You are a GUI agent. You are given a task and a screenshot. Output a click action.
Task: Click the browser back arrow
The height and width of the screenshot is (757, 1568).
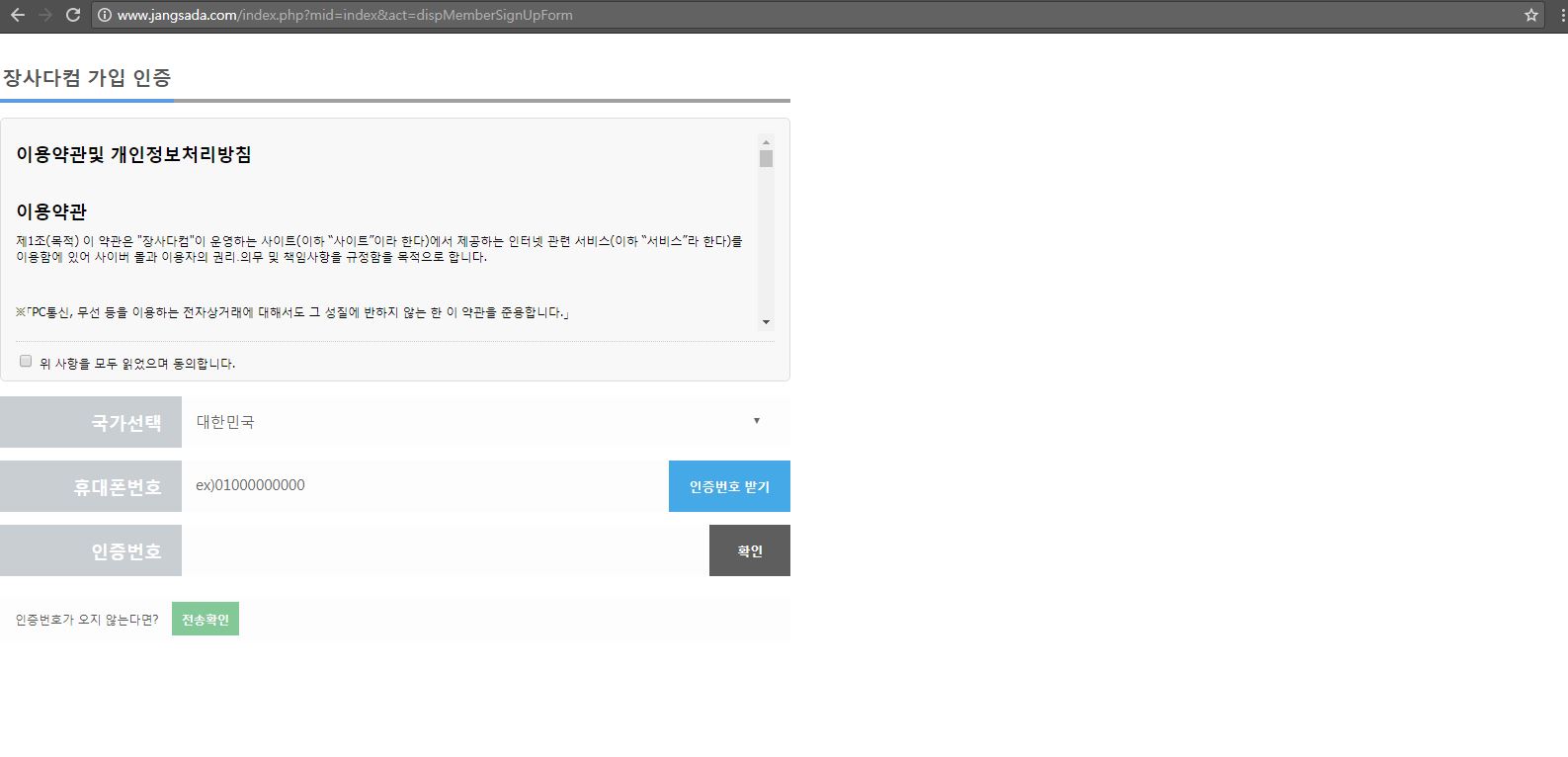pos(18,15)
